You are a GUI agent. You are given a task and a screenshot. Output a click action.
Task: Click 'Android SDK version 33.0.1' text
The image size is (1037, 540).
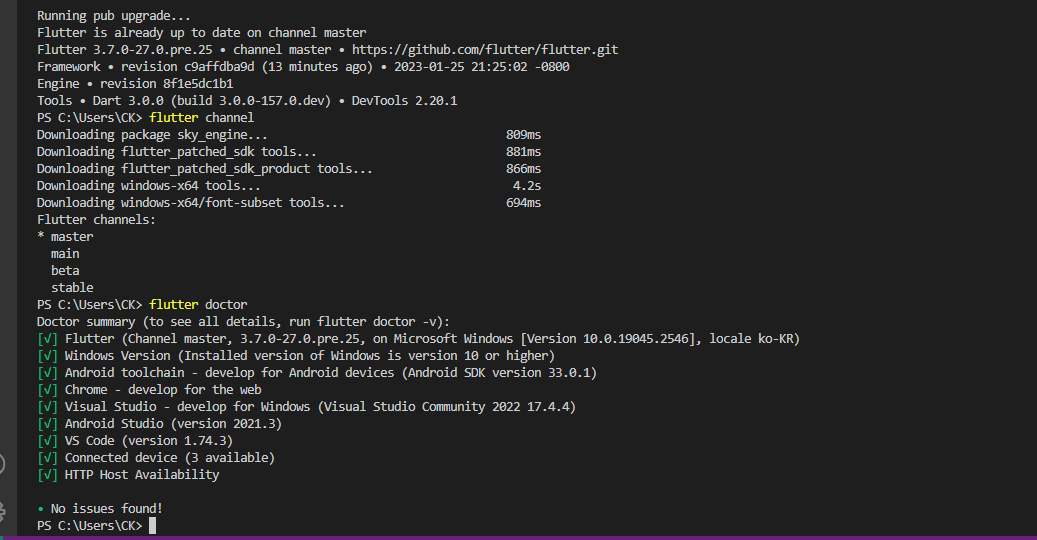pos(499,373)
